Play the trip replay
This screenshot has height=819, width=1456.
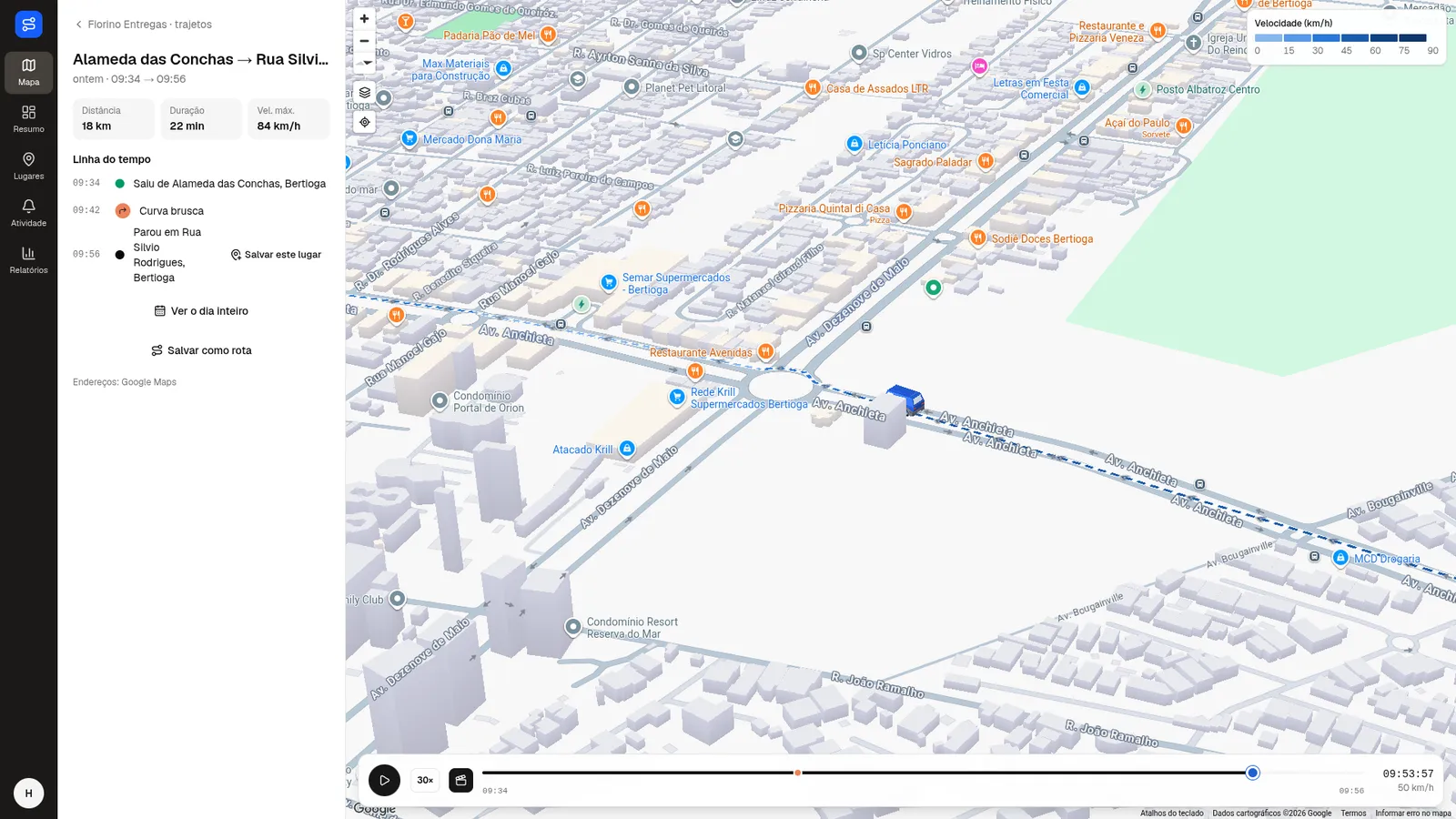point(384,780)
